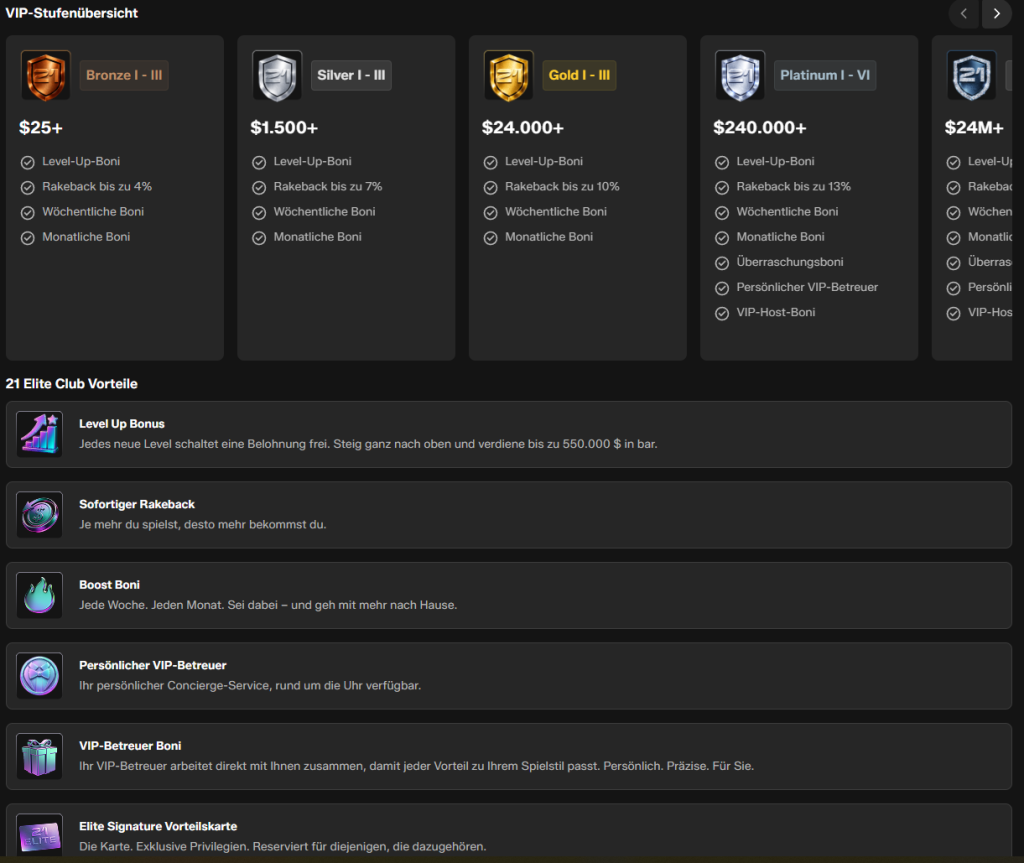Click the Sofortiger Rakeback coin icon
Viewport: 1024px width, 863px height.
click(39, 514)
